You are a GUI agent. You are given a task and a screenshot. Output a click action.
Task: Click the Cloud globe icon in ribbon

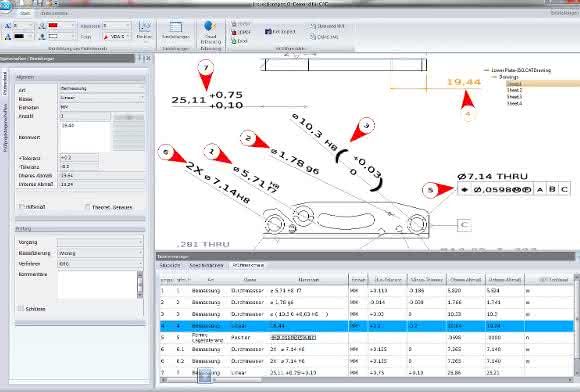click(210, 26)
